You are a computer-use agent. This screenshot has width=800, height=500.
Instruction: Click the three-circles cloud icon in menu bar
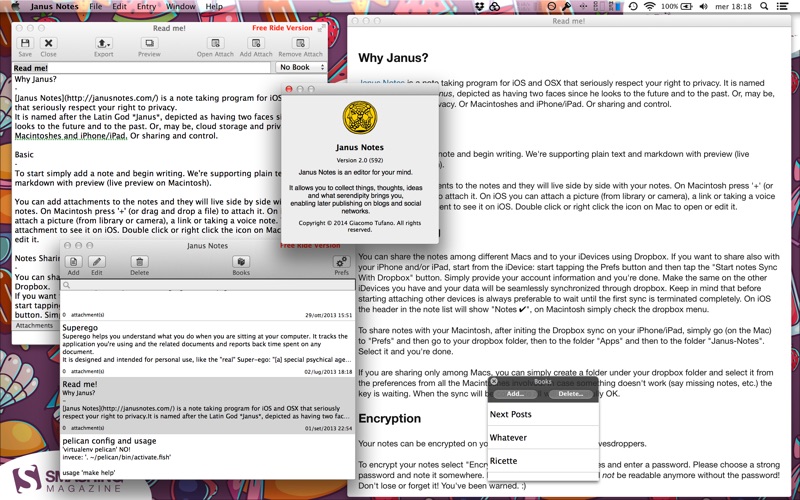pyautogui.click(x=494, y=6)
